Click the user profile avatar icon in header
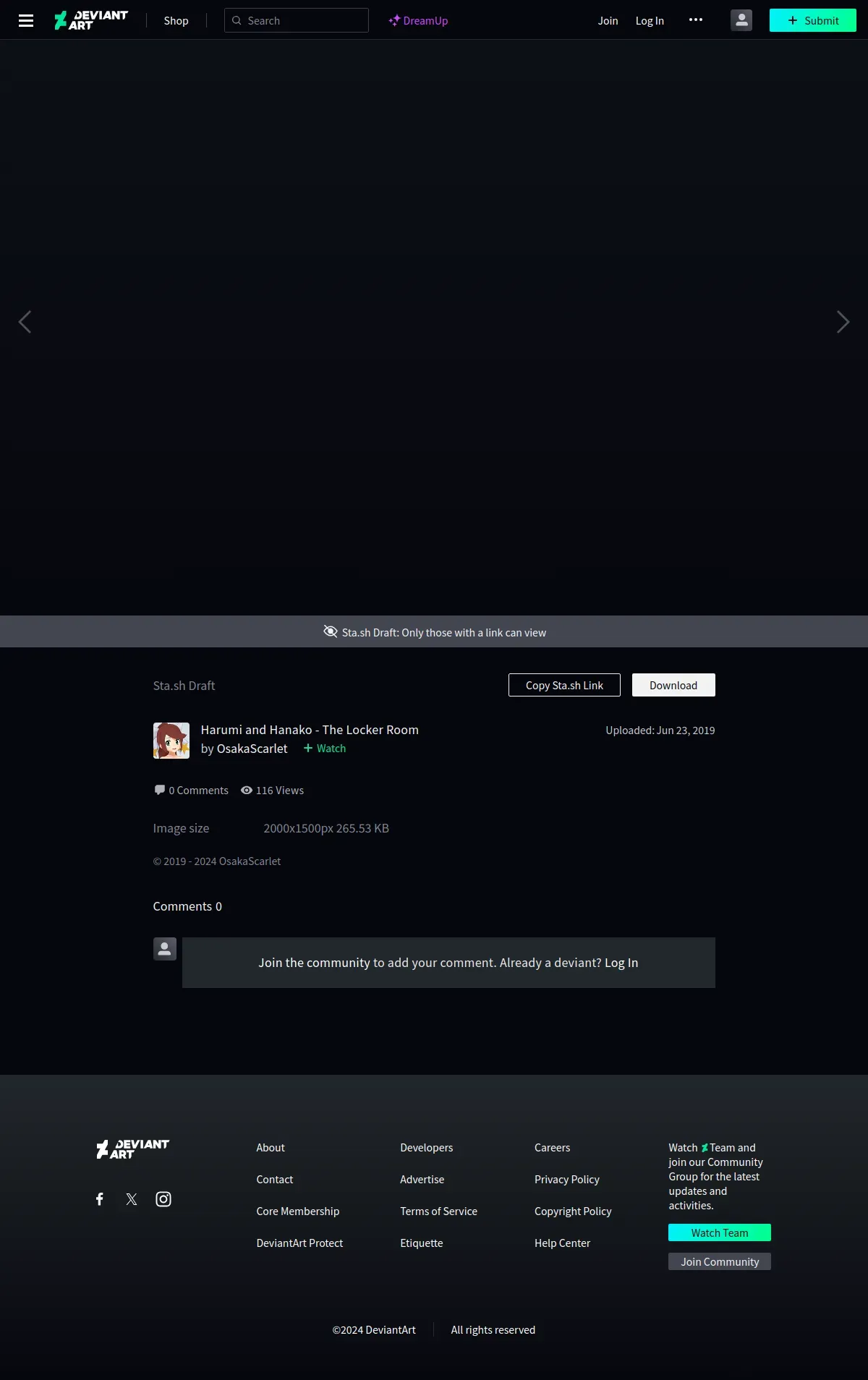 pyautogui.click(x=741, y=20)
